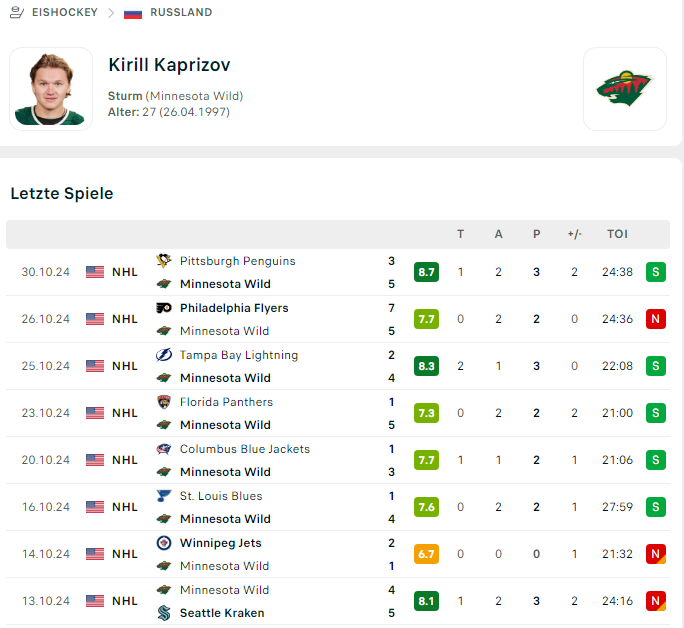The height and width of the screenshot is (628, 684).
Task: Click Kirill Kaprizov's player photo
Action: 51,89
